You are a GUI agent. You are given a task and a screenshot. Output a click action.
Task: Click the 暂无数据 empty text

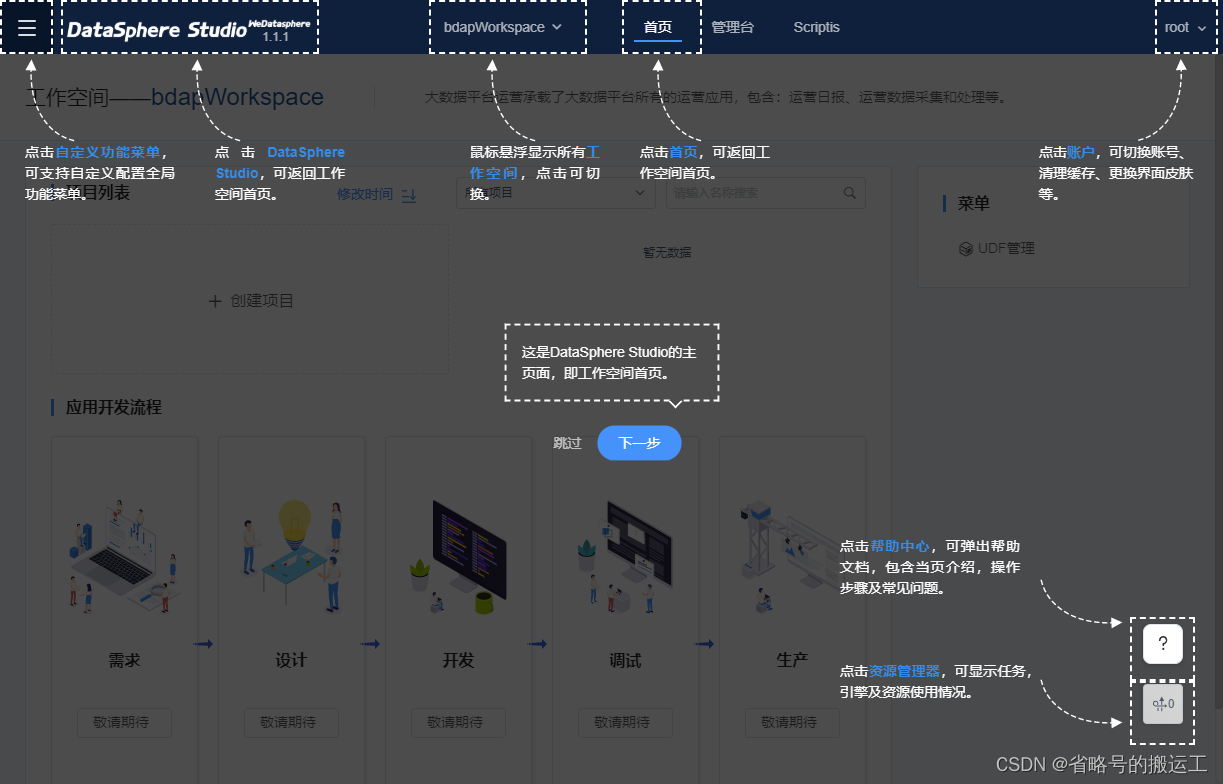666,252
